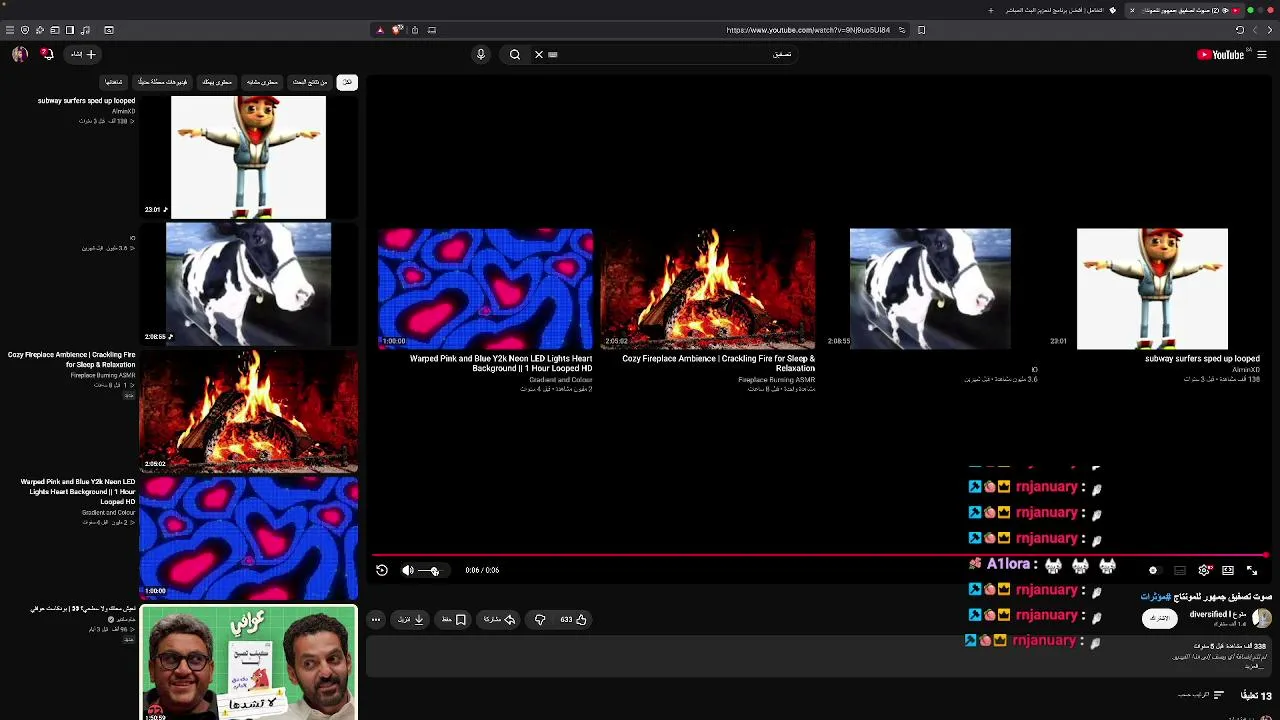Screen dimensions: 1280x720
Task: Switch player to theater mode
Action: [1228, 570]
